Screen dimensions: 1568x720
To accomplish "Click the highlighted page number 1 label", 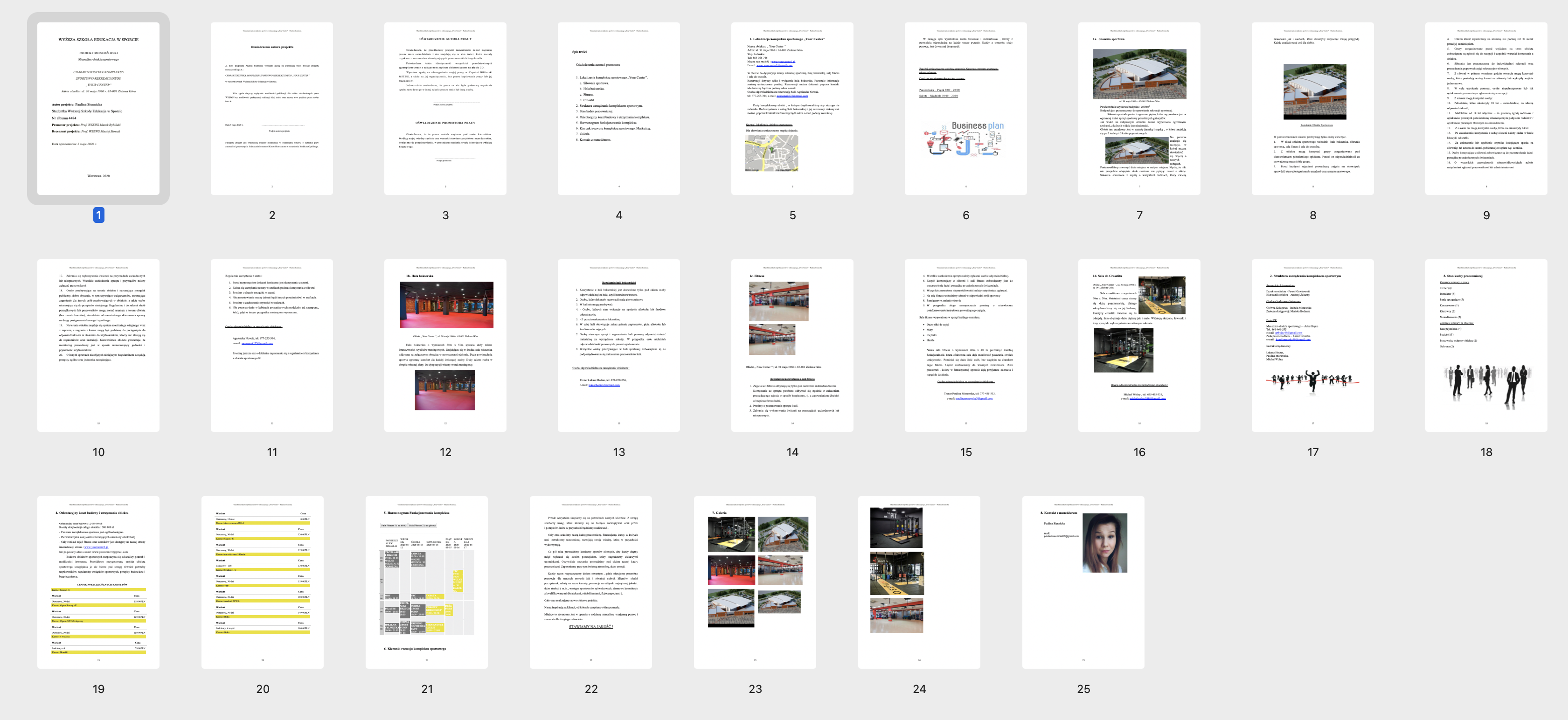I will pos(98,215).
